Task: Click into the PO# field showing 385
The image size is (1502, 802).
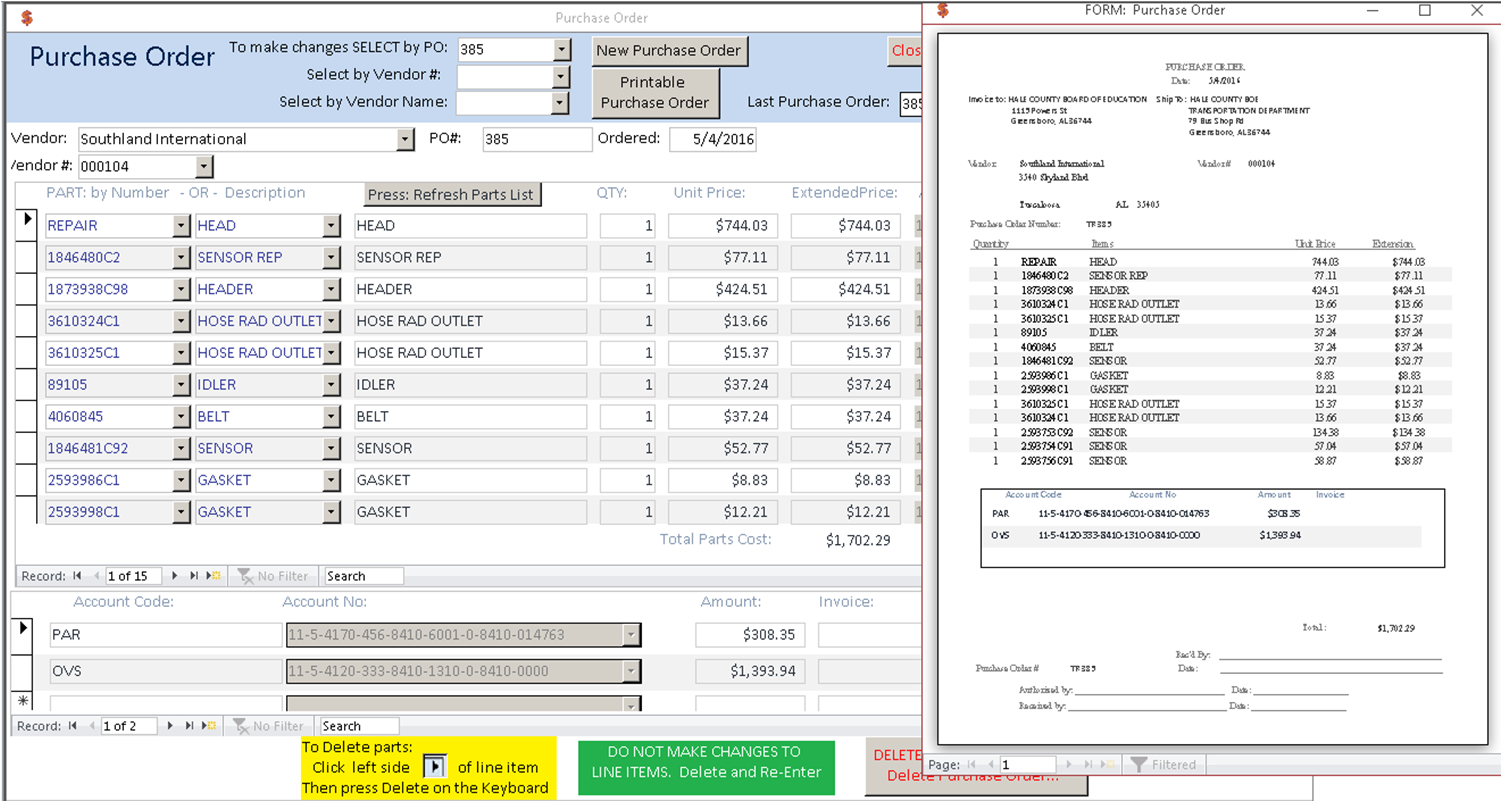Action: 537,139
